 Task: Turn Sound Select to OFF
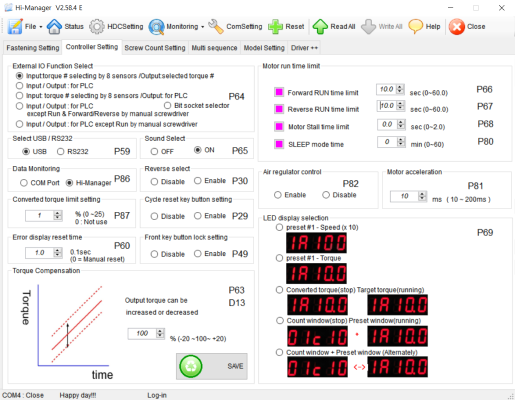[154, 152]
